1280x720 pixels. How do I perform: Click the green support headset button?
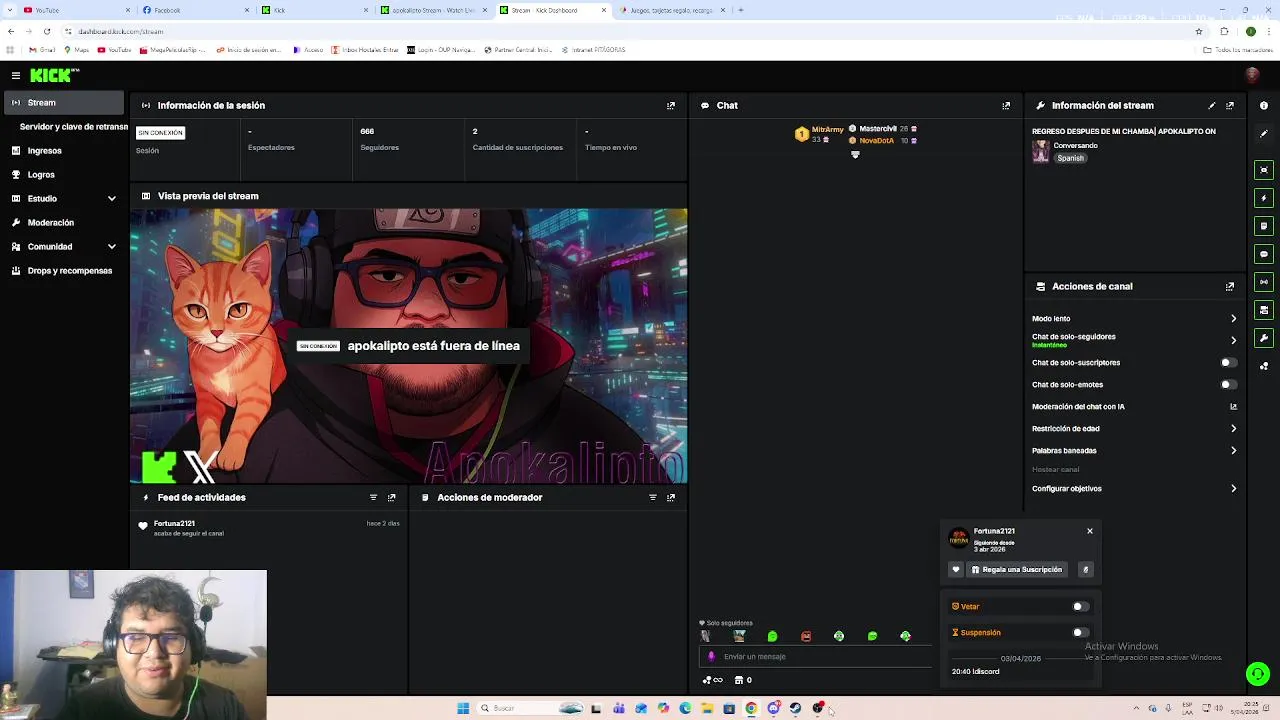1258,674
